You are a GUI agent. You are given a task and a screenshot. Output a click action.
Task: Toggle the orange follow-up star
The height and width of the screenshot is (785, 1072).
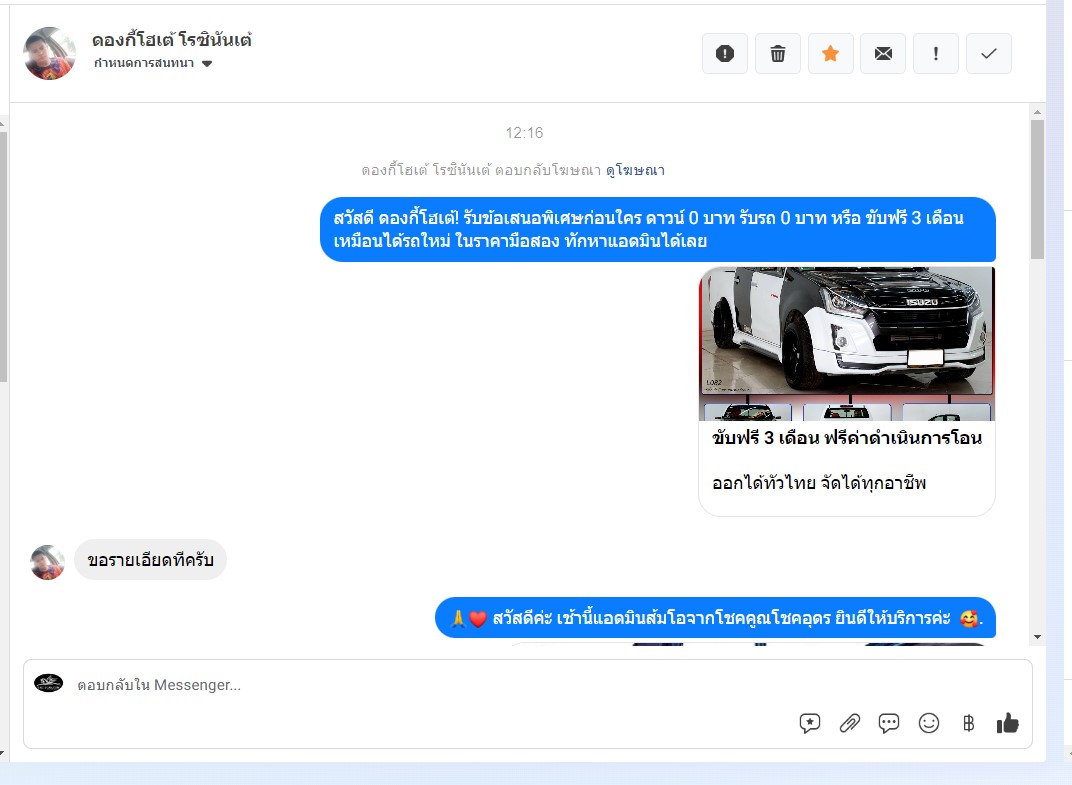coord(831,53)
